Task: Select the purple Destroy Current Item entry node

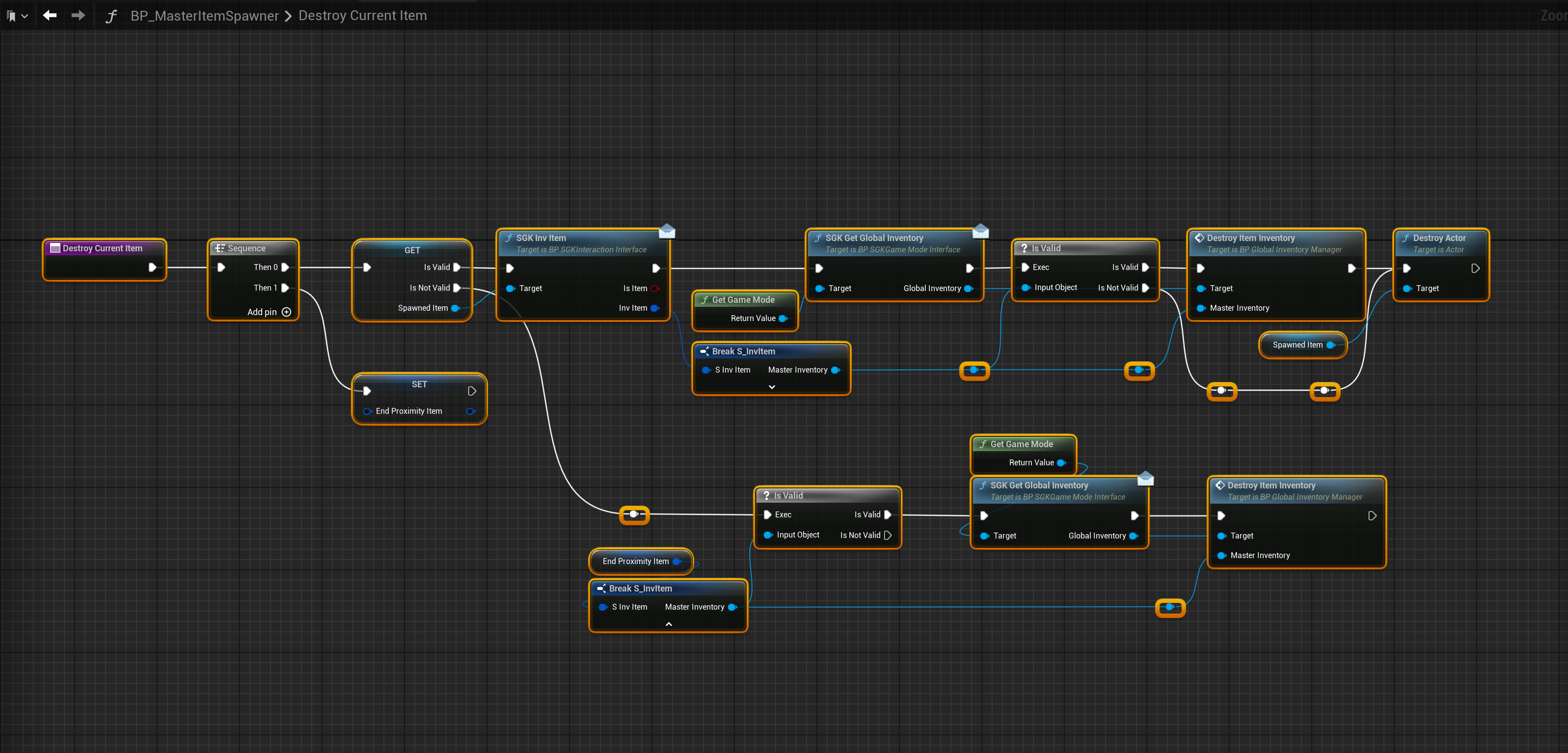Action: (102, 248)
